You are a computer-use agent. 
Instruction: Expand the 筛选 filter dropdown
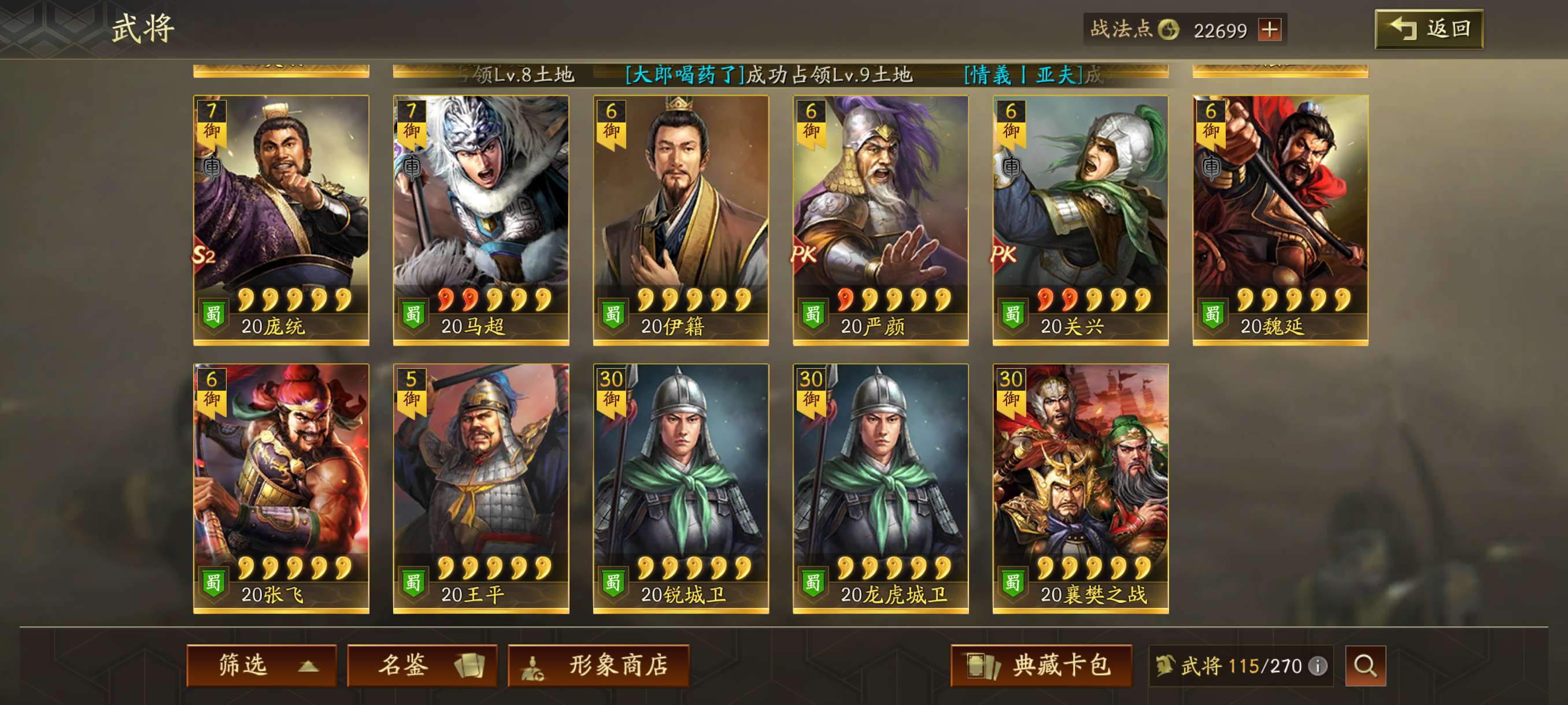[262, 666]
